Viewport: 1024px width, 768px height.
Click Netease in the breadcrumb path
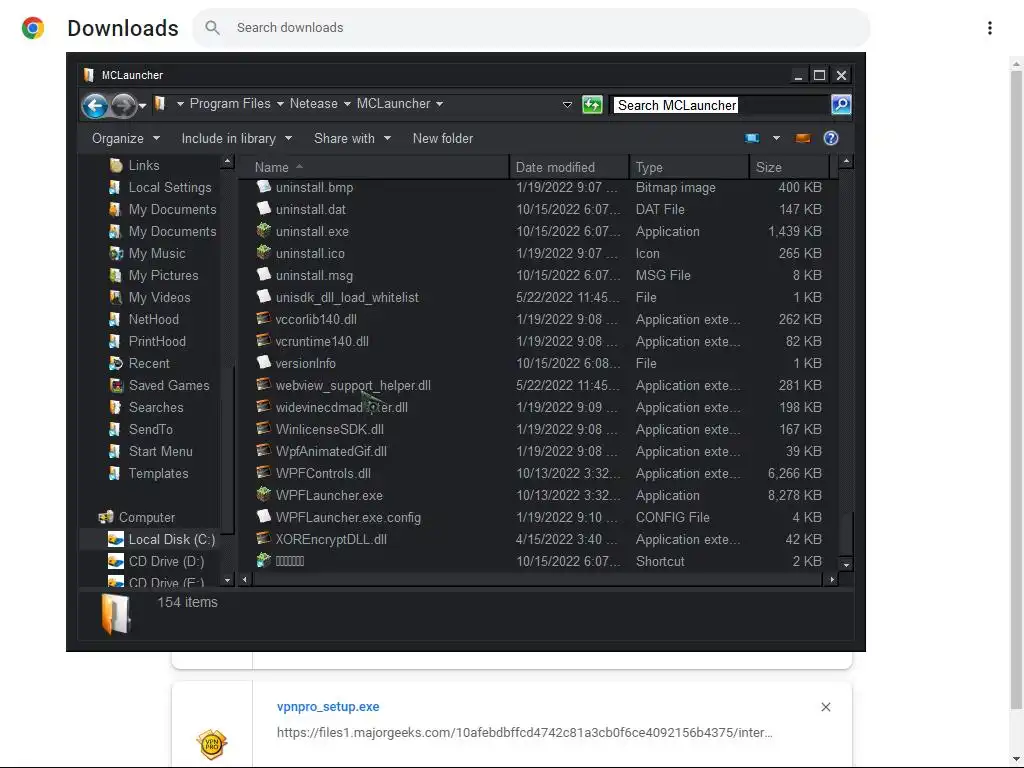[x=313, y=104]
